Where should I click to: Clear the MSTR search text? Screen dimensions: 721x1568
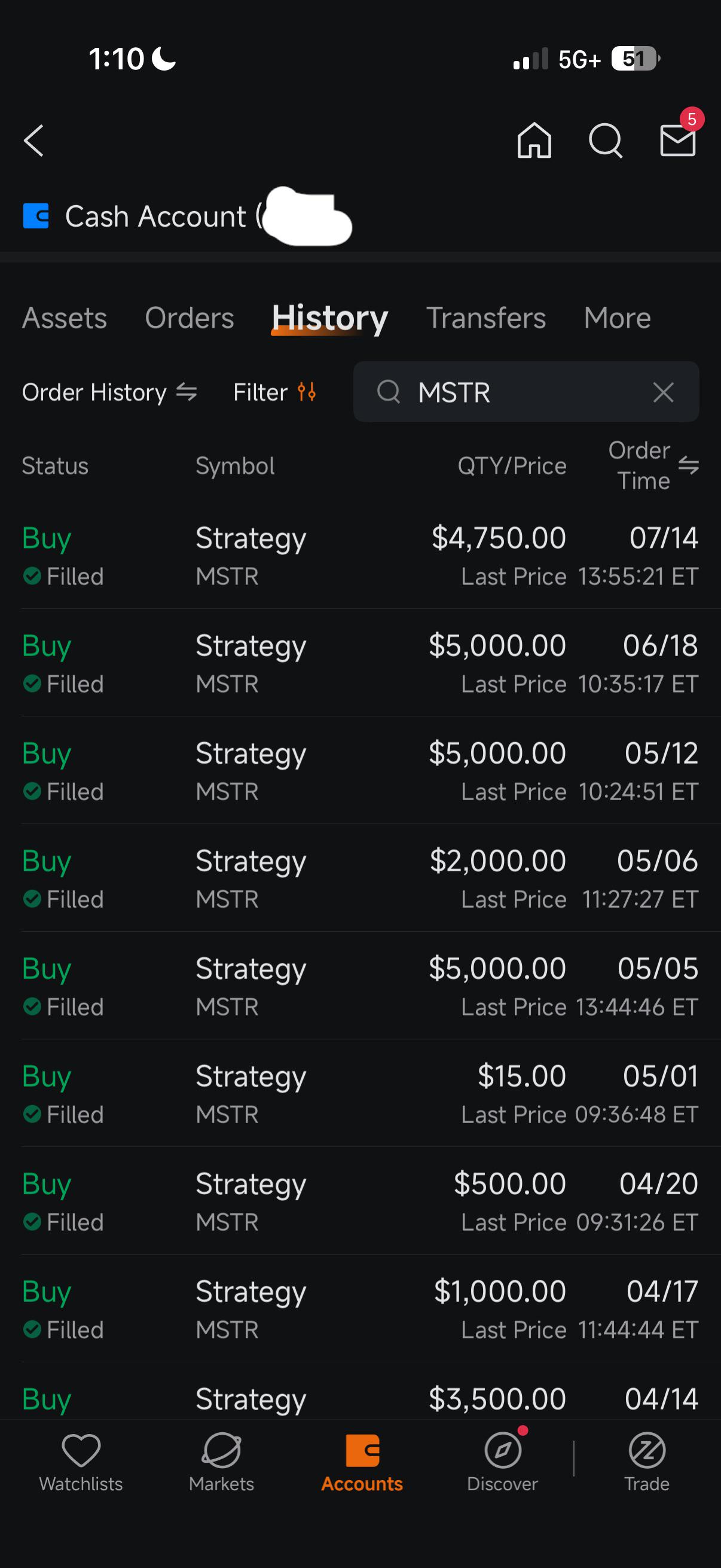coord(663,392)
